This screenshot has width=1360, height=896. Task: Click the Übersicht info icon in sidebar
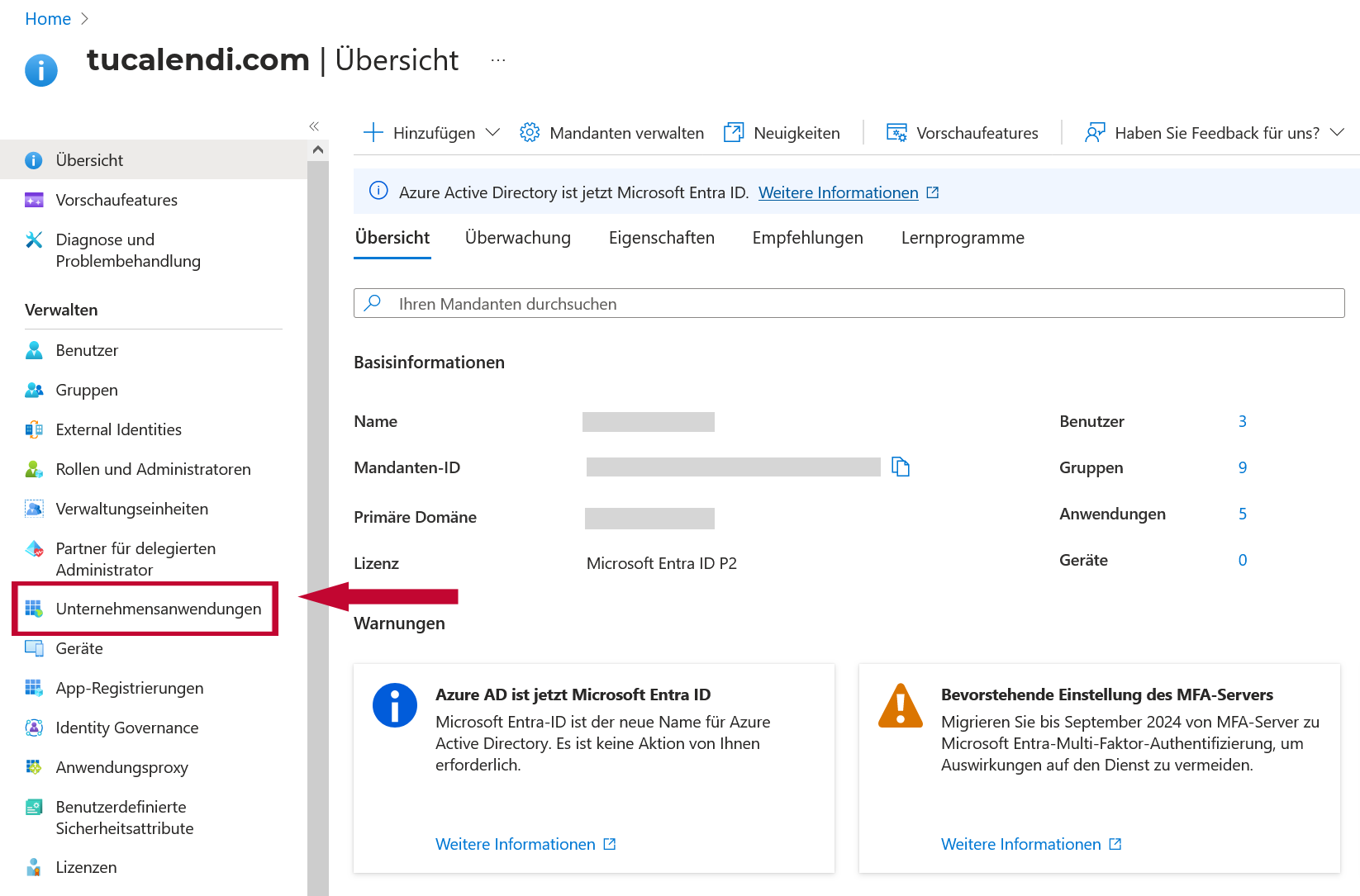[34, 160]
